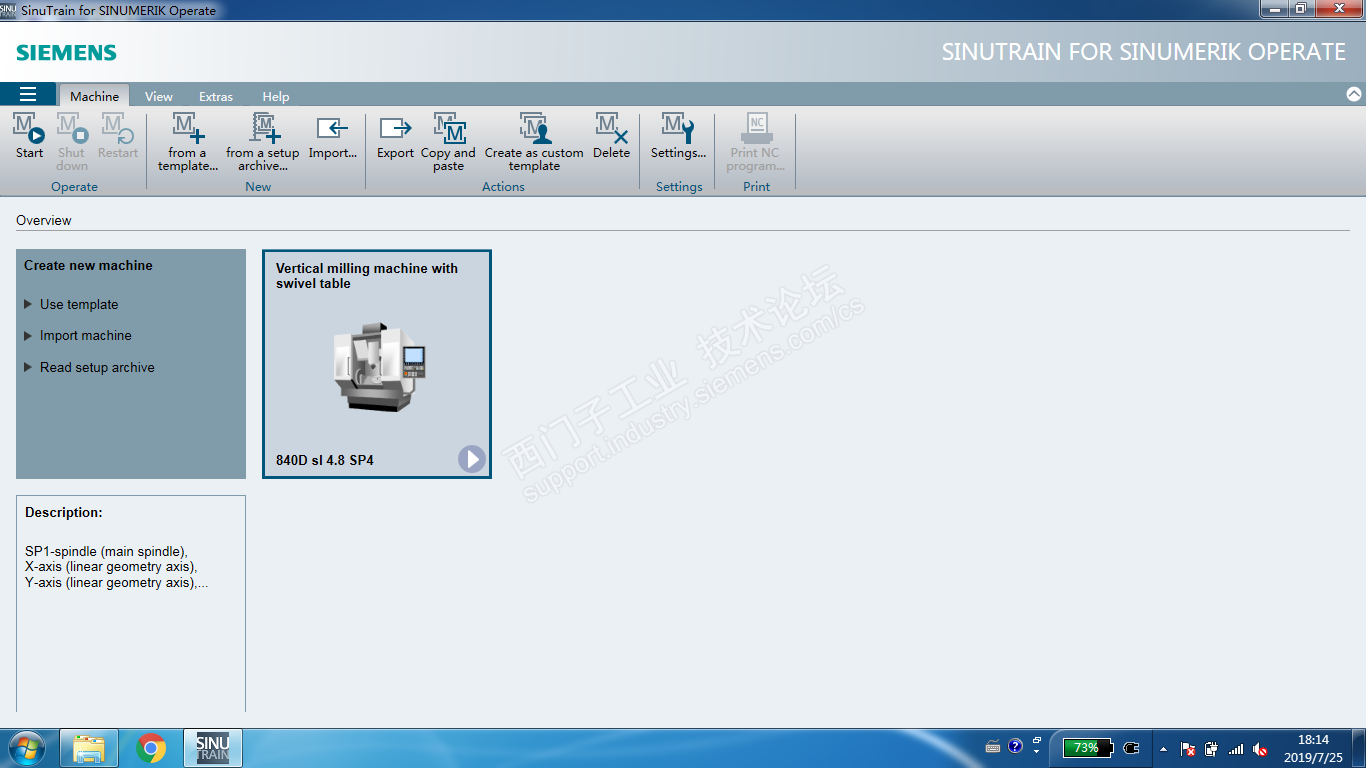Open Google Chrome from the taskbar
1366x768 pixels.
click(151, 748)
